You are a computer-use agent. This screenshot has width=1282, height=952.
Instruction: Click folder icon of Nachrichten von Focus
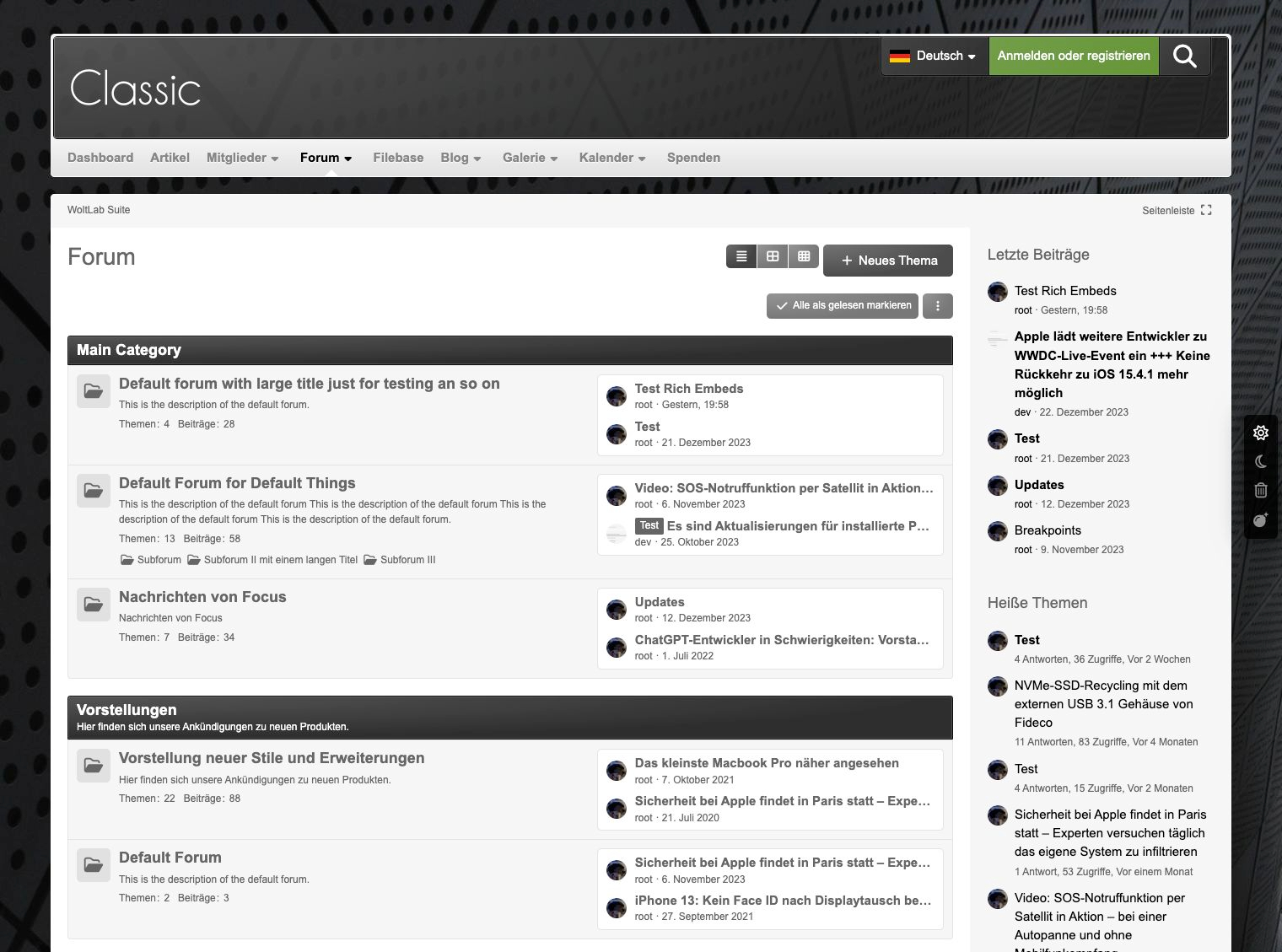click(94, 605)
